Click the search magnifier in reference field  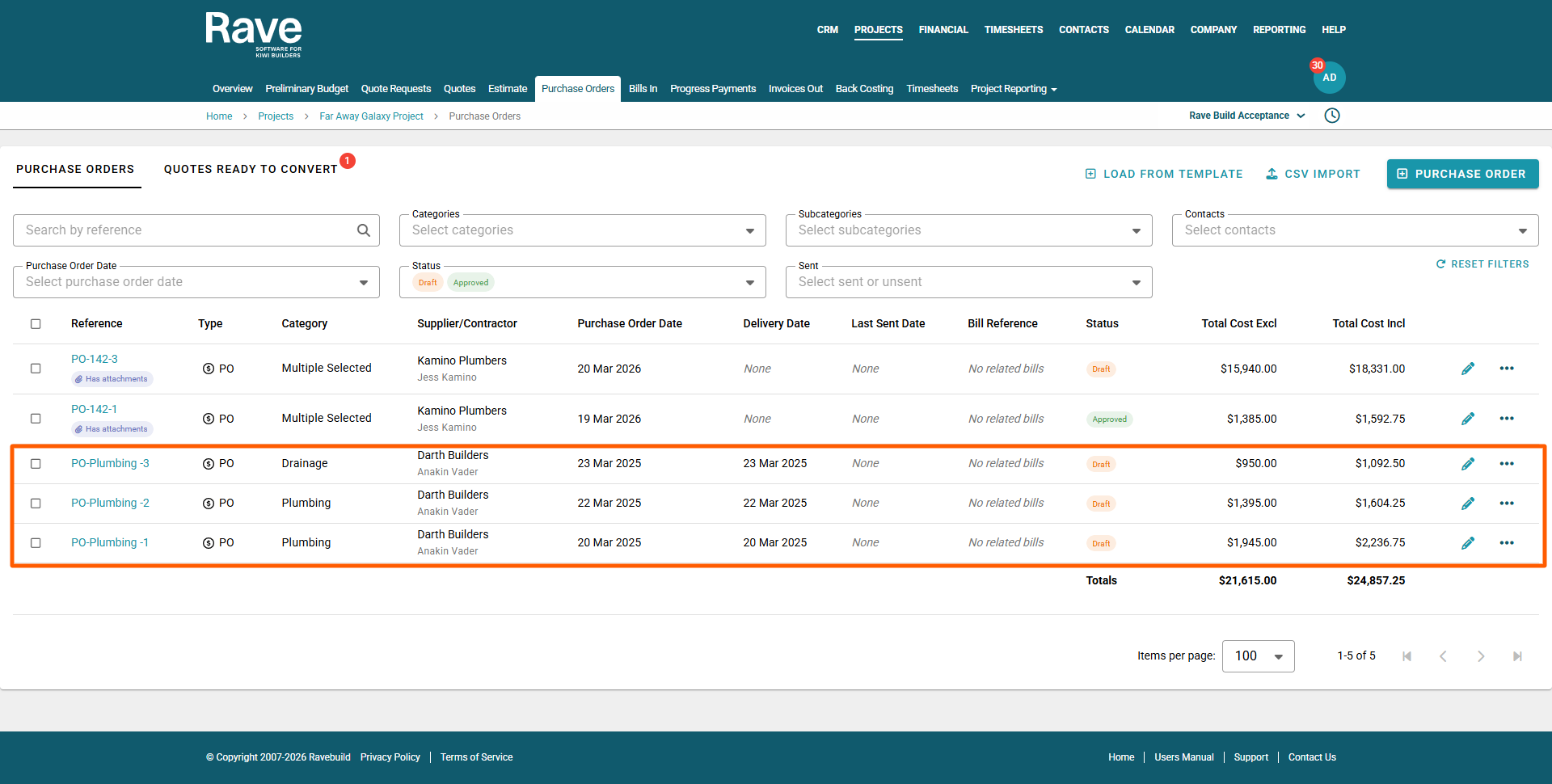(x=364, y=230)
